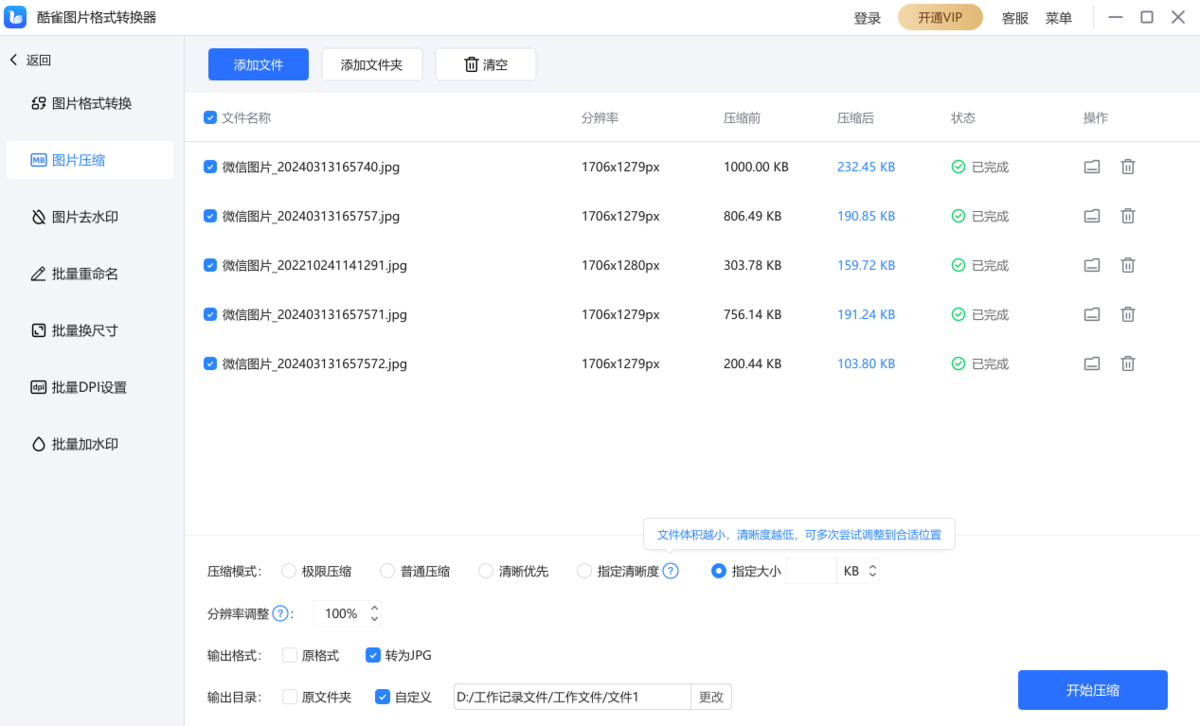
Task: Delete 微信图片_202210241141291.jpg row
Action: [x=1127, y=265]
